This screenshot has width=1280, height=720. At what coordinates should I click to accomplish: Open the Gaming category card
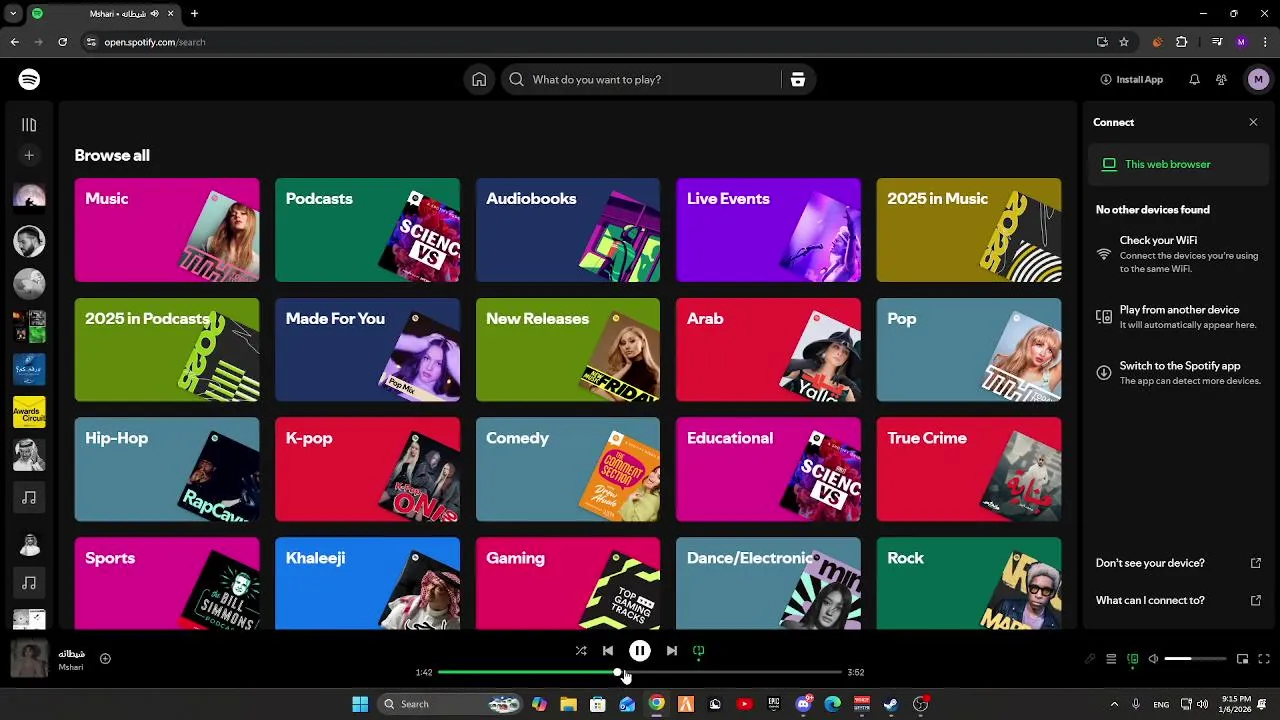click(x=568, y=584)
